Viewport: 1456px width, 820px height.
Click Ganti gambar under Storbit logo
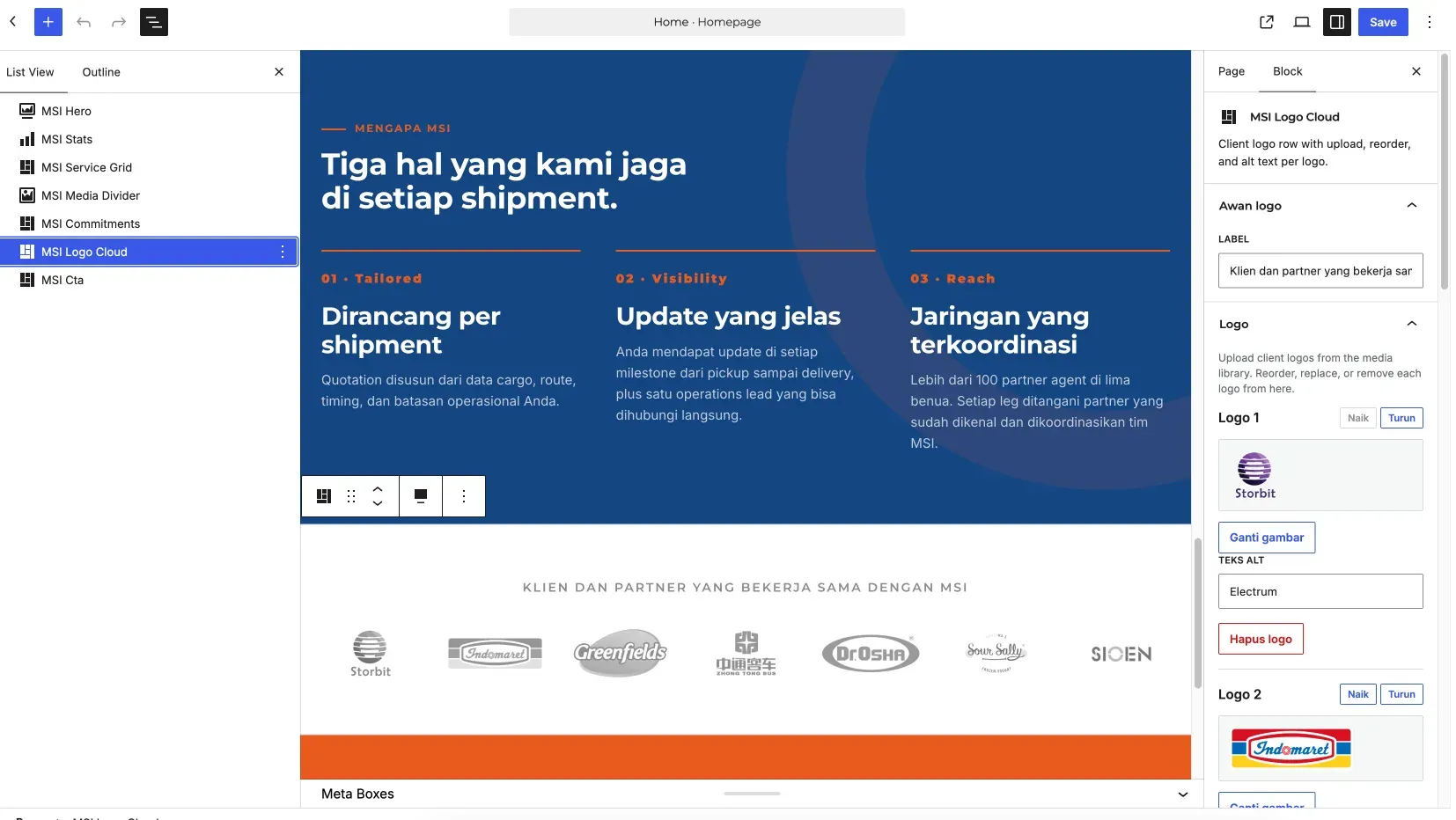point(1267,538)
